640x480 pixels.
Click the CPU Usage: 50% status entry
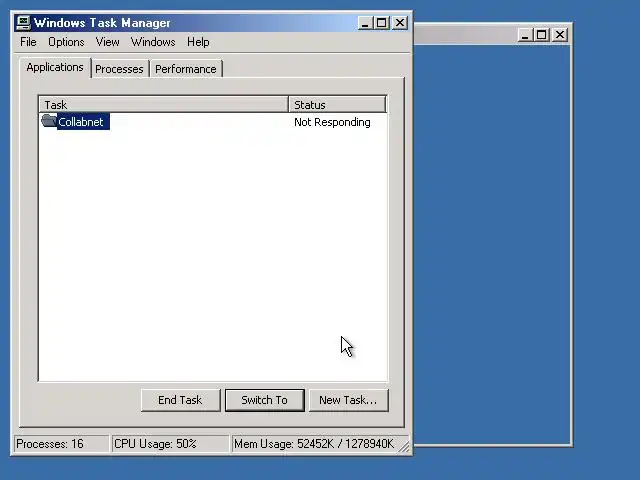pos(170,444)
